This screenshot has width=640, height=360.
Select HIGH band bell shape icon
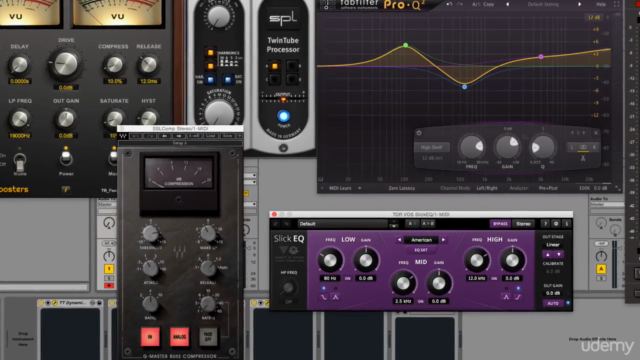pos(506,297)
